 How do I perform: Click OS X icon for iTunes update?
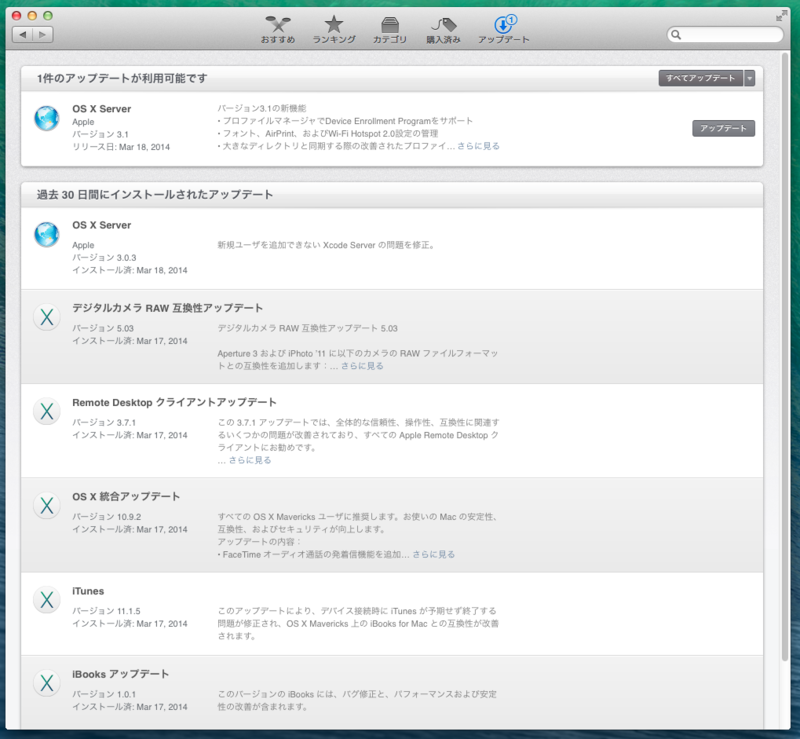(x=47, y=600)
